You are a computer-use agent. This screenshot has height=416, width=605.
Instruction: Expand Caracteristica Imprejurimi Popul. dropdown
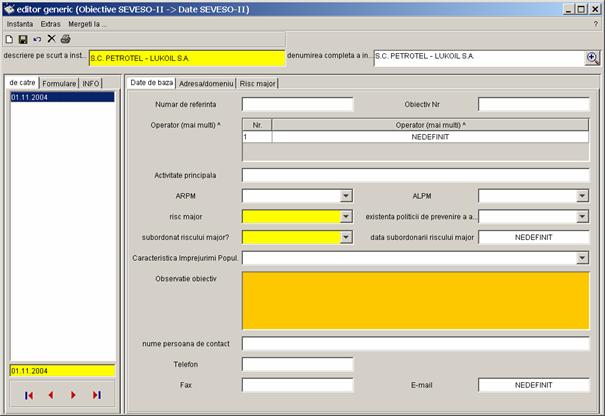pos(582,258)
